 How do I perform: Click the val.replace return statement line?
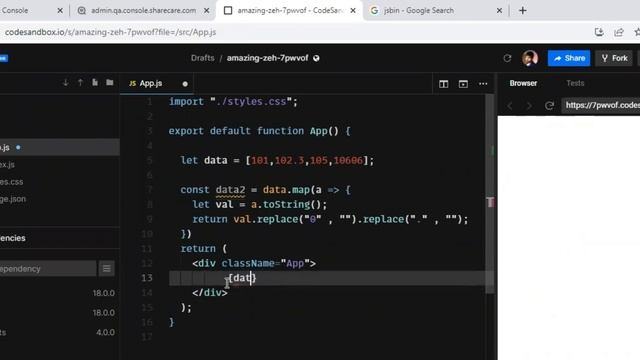330,219
